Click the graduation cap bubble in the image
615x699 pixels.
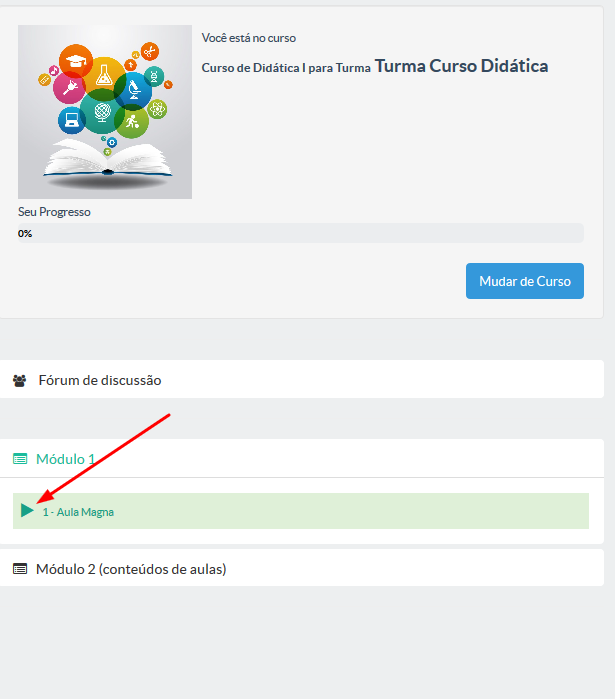tap(76, 61)
